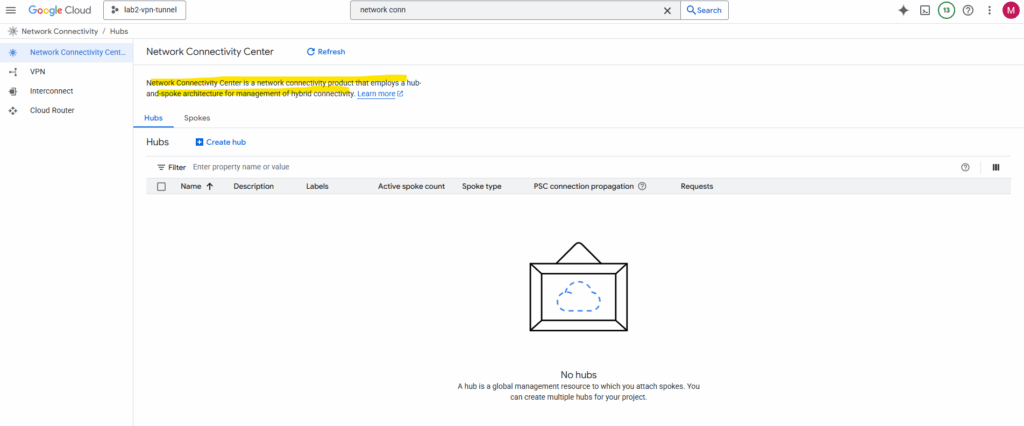Switch to the Spokes tab
1024x426 pixels.
coord(197,118)
